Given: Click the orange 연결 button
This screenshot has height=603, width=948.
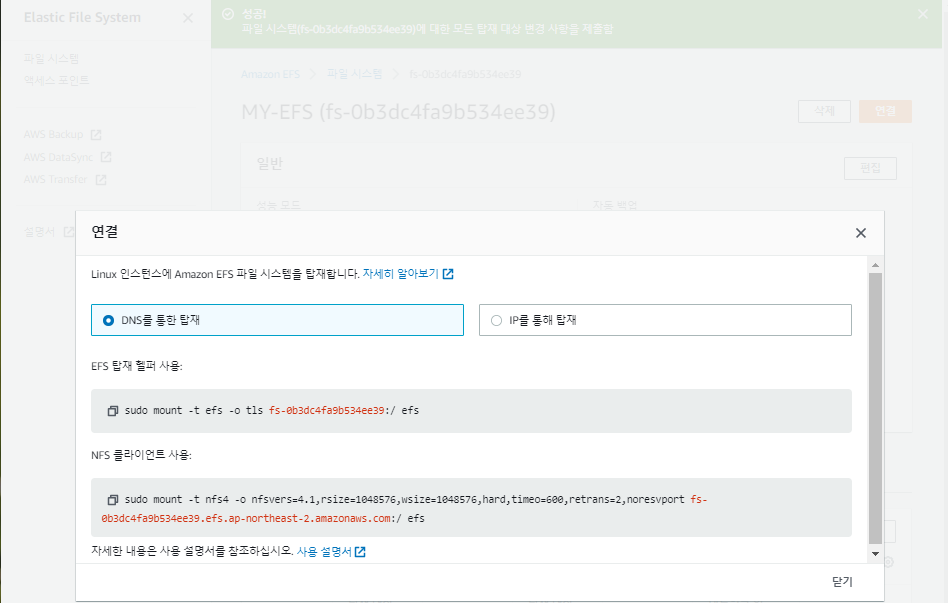Looking at the screenshot, I should coord(885,111).
